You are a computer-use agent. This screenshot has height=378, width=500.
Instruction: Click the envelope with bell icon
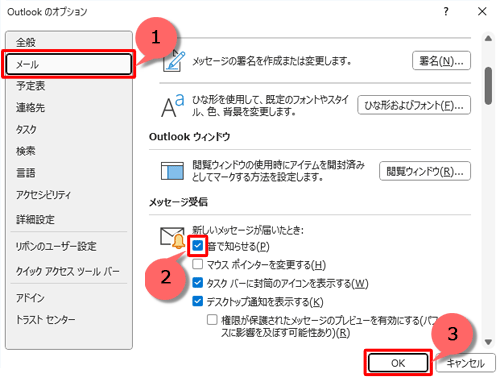(x=173, y=238)
